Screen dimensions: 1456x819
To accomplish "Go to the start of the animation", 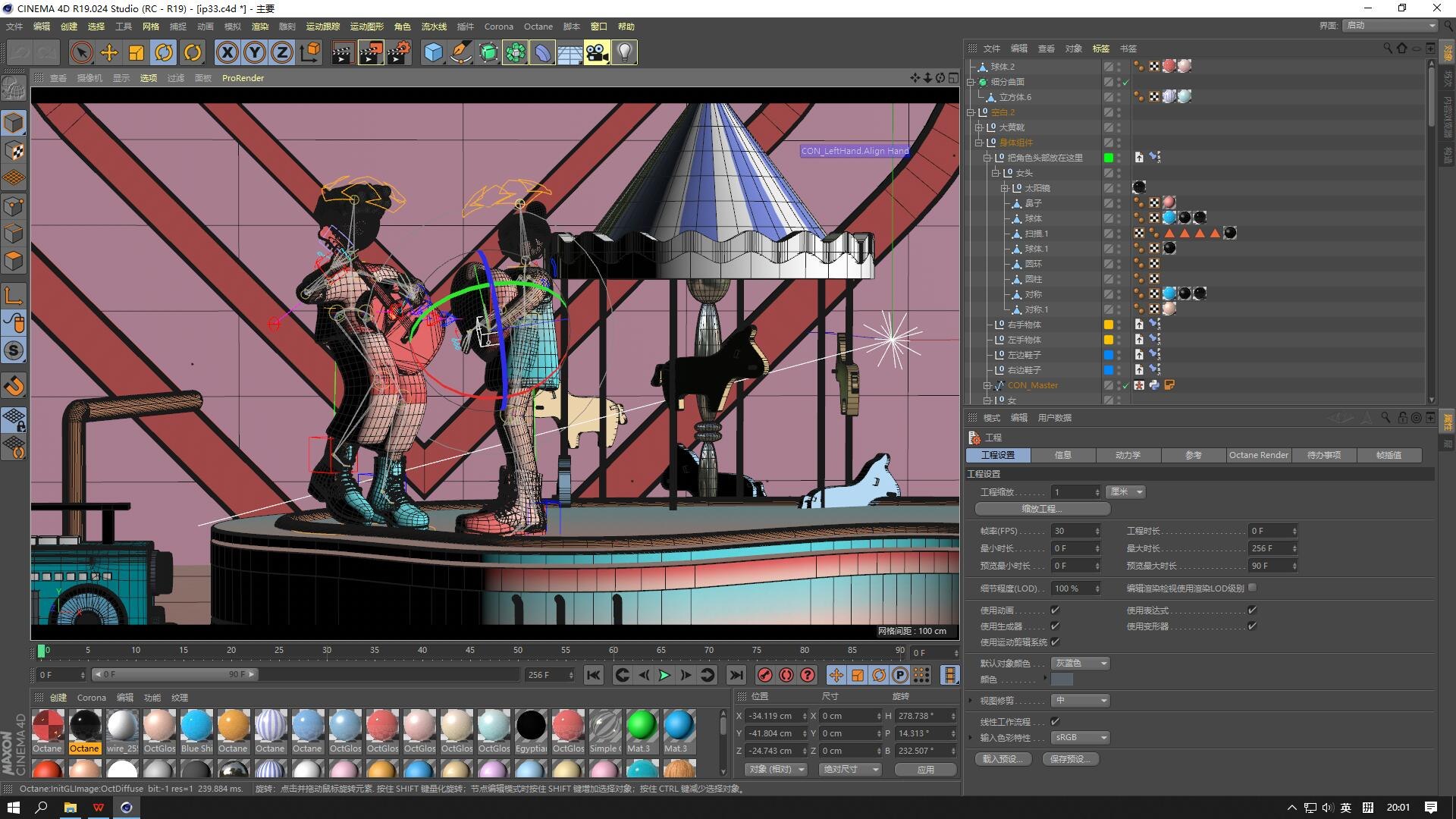I will [594, 675].
